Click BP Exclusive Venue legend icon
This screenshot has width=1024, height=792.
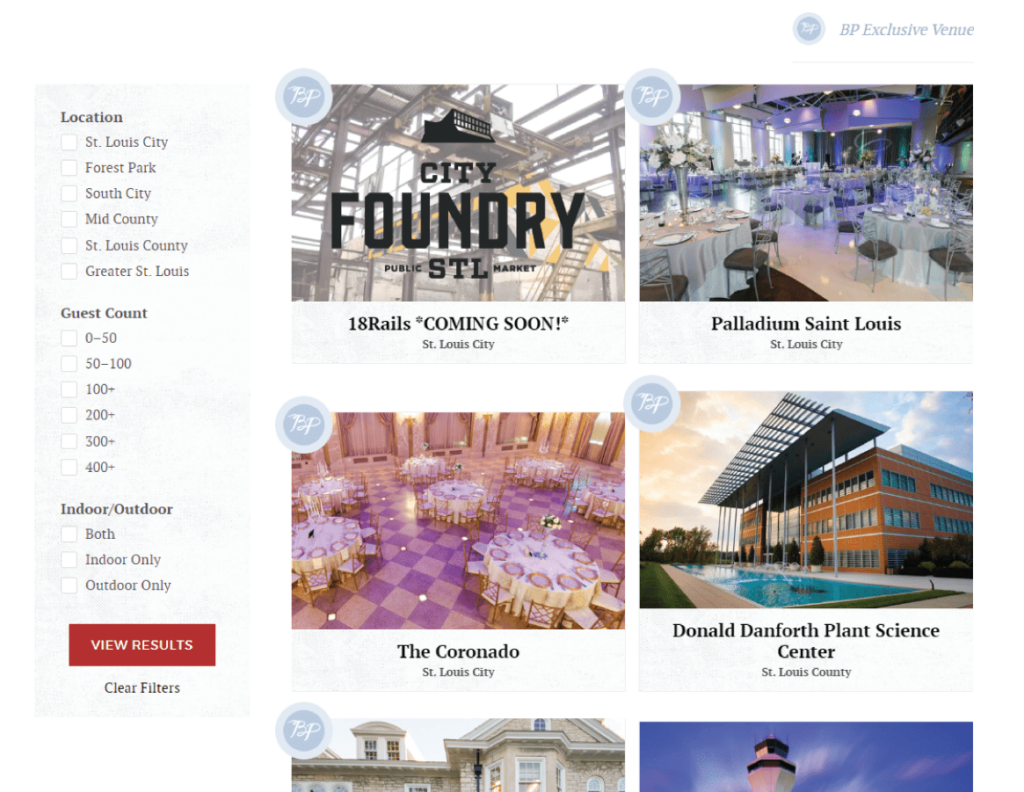coord(808,29)
